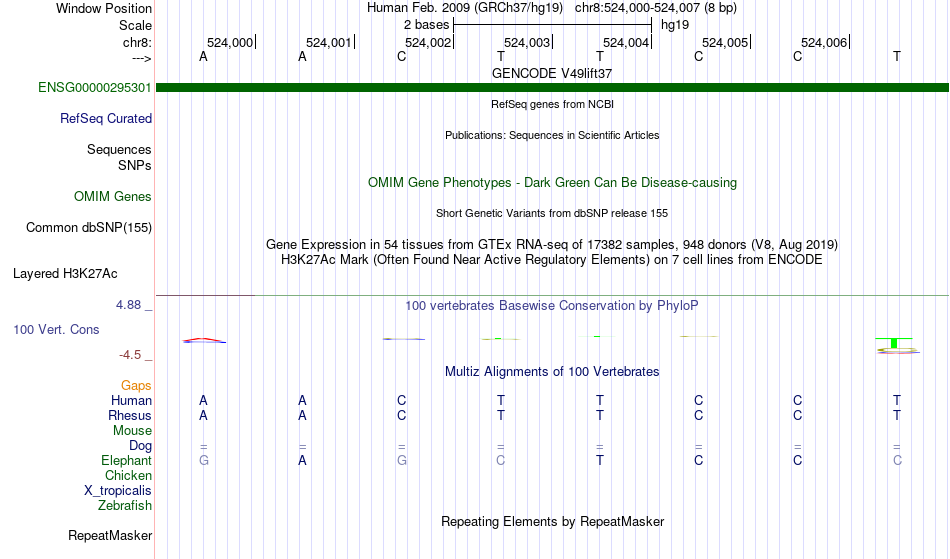Click Multiz Alignments of 100 Vertebrates title
The image size is (950, 559).
pyautogui.click(x=552, y=372)
